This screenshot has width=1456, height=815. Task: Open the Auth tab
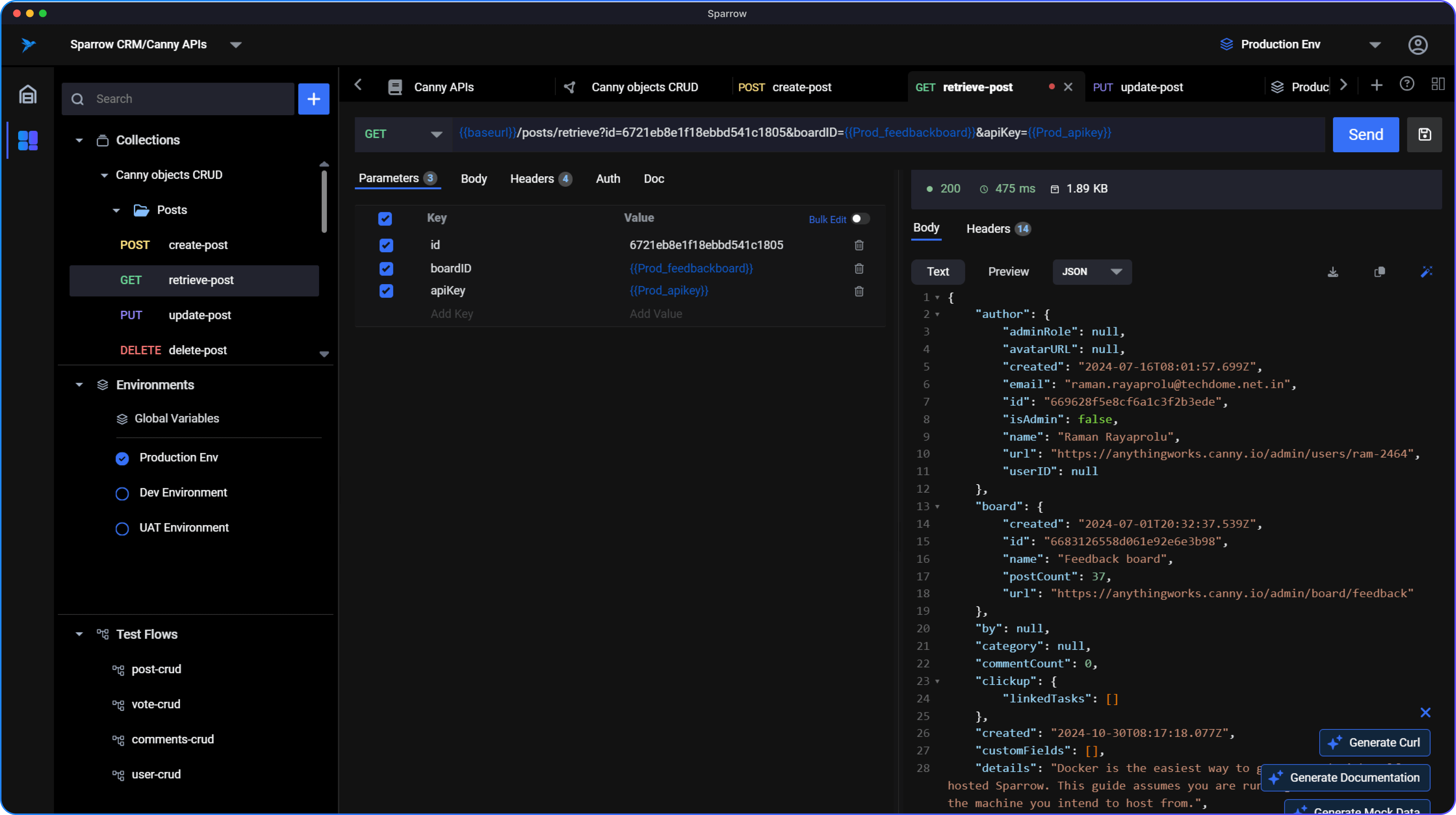608,179
